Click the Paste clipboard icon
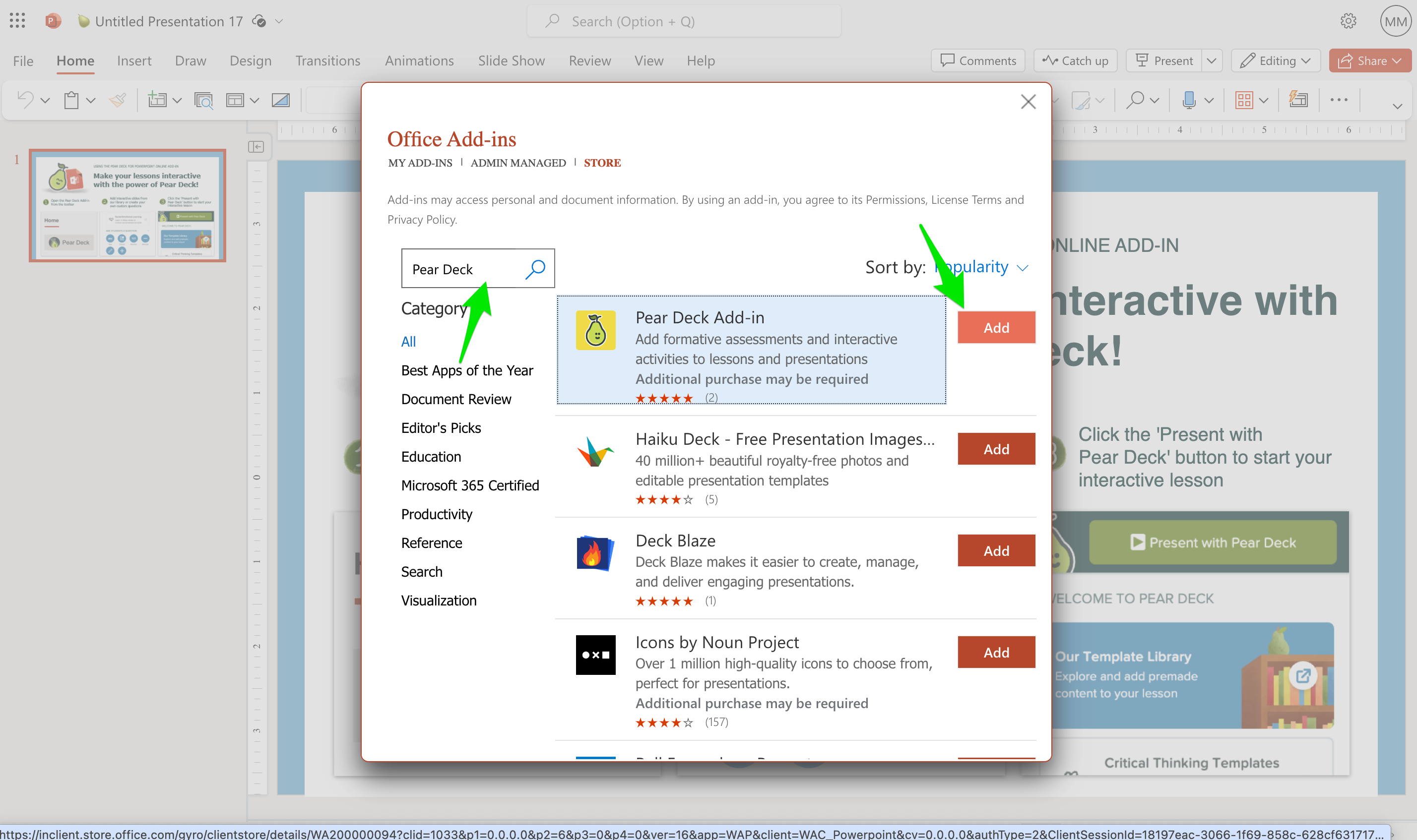Image resolution: width=1417 pixels, height=840 pixels. coord(71,100)
